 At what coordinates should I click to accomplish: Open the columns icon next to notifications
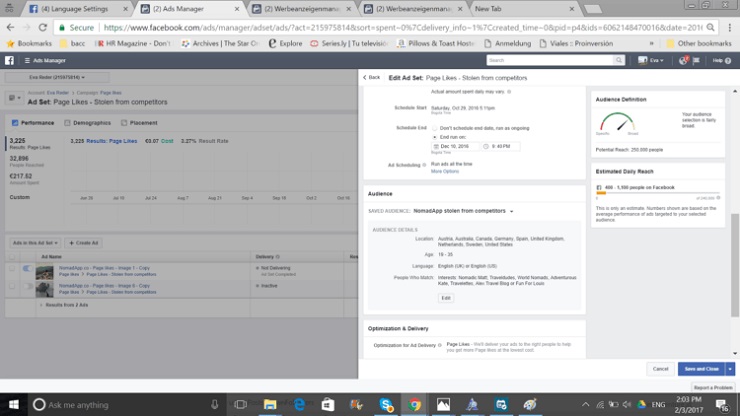(696, 60)
